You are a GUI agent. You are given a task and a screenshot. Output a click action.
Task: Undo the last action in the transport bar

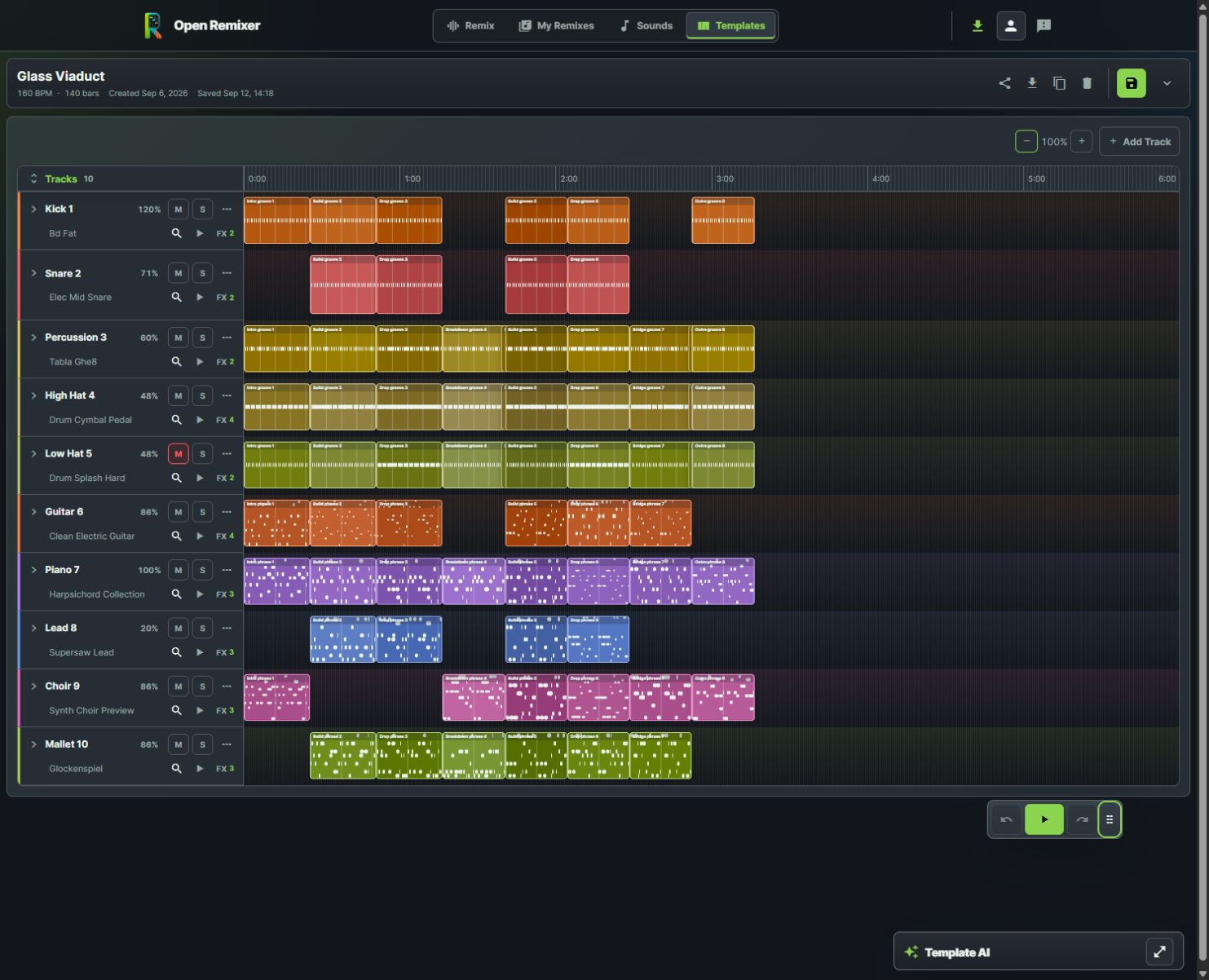pyautogui.click(x=1006, y=819)
